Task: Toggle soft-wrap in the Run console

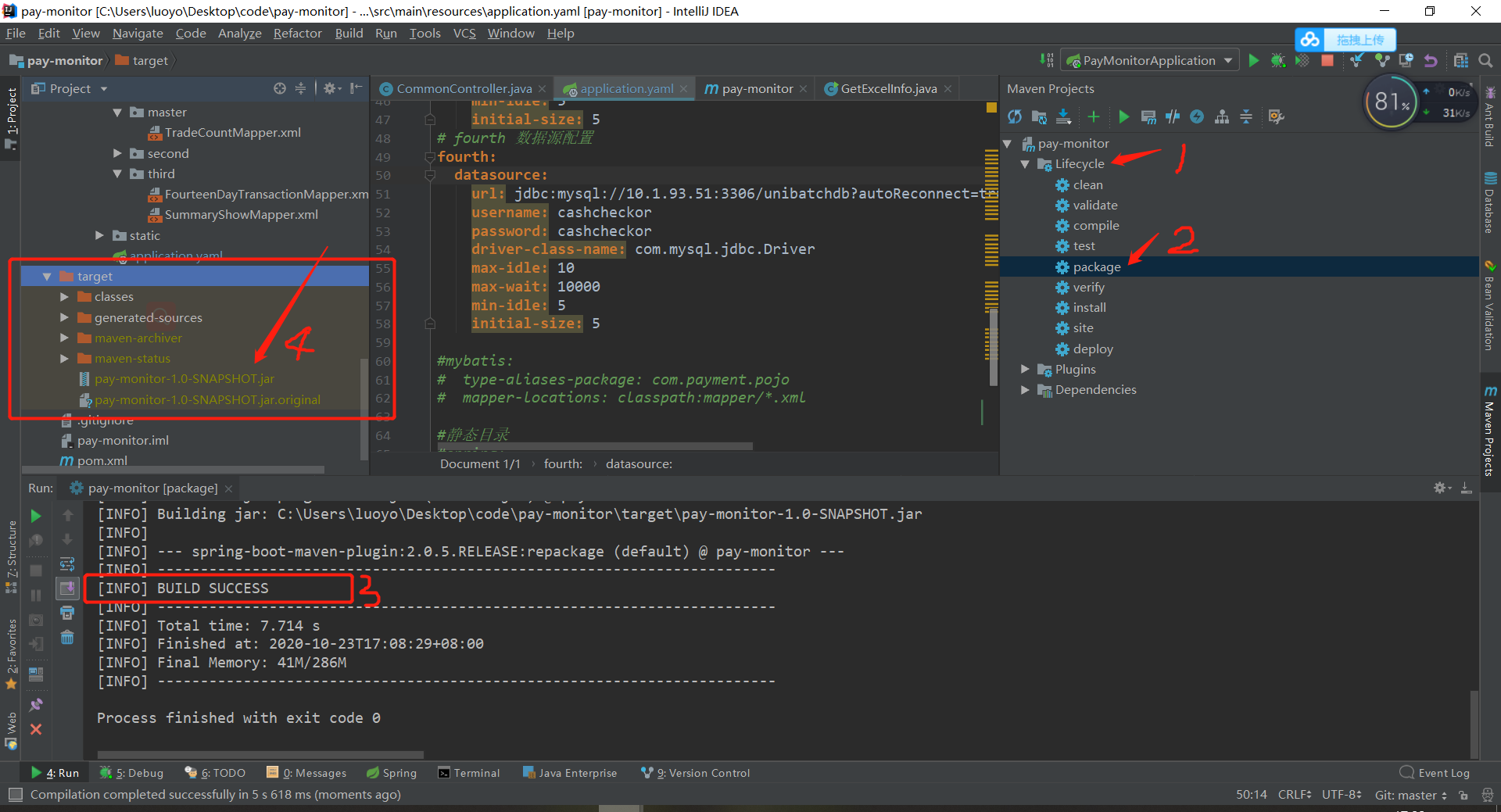Action: point(67,564)
